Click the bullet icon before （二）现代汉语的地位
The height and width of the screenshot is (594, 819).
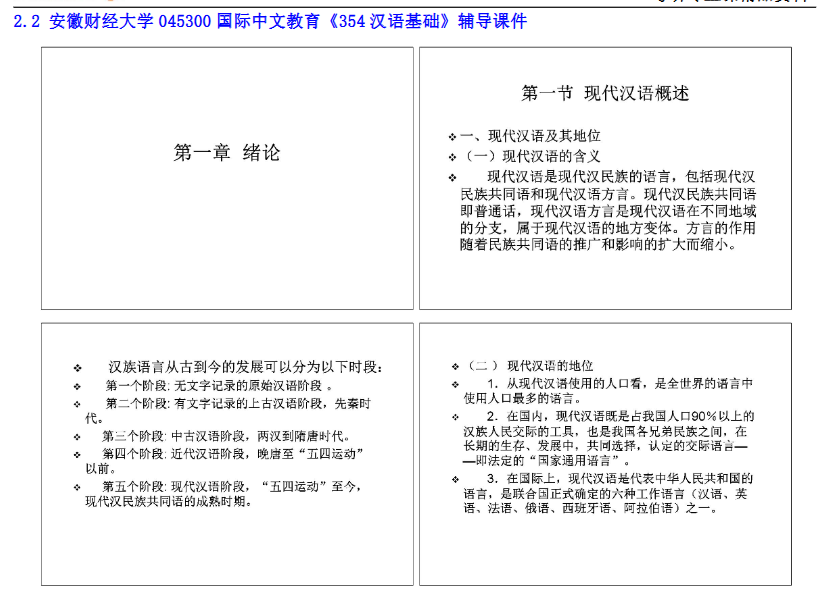click(455, 367)
